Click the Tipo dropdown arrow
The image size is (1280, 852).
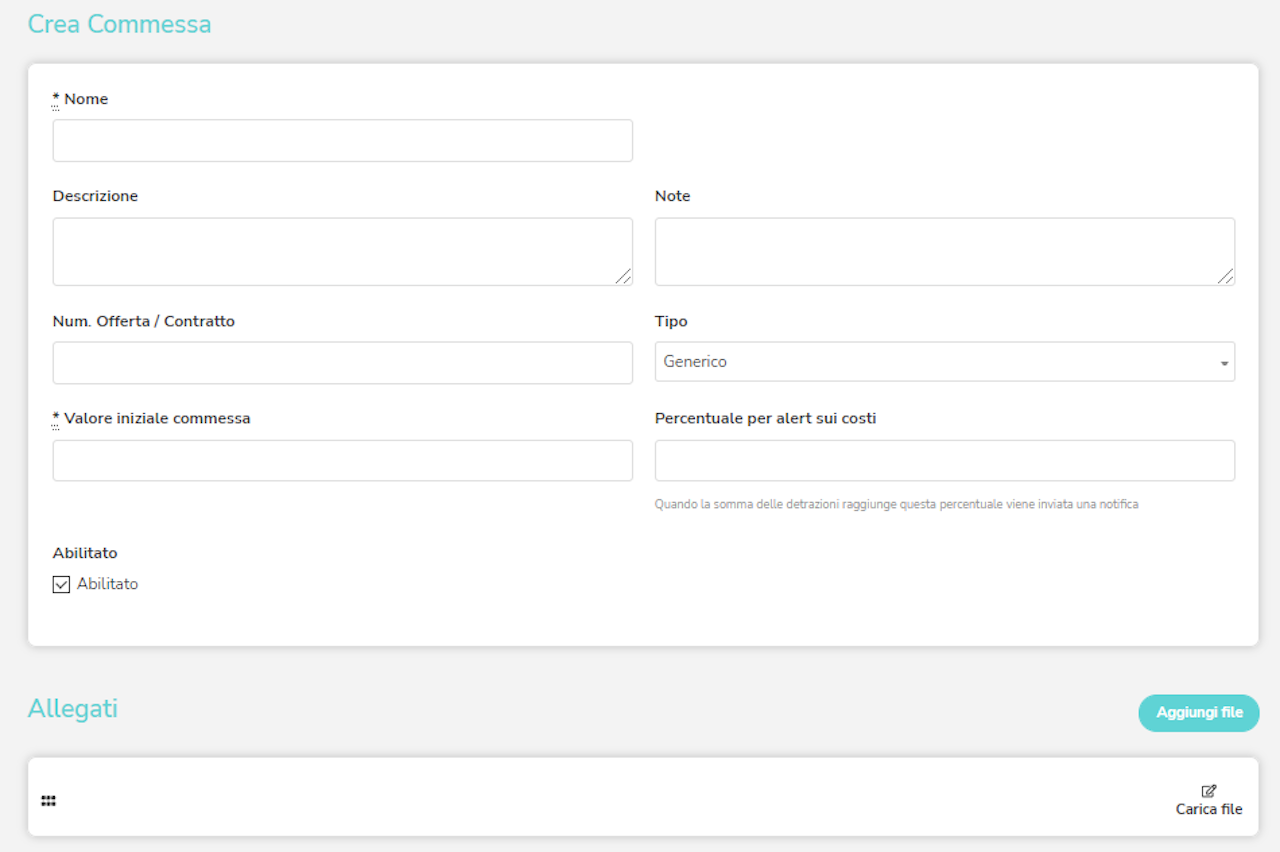point(1224,363)
